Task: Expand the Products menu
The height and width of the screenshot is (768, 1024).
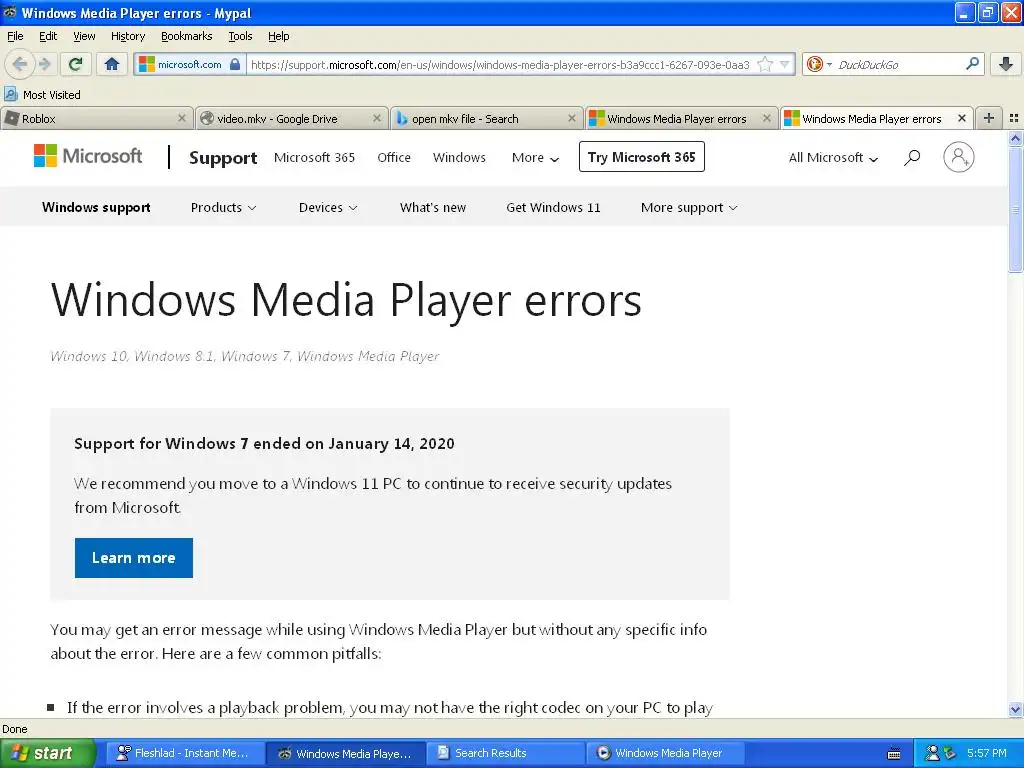Action: pos(223,207)
